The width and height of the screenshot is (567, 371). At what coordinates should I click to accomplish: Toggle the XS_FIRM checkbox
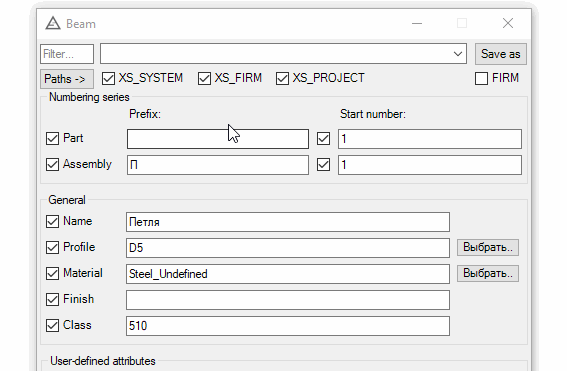(x=204, y=78)
